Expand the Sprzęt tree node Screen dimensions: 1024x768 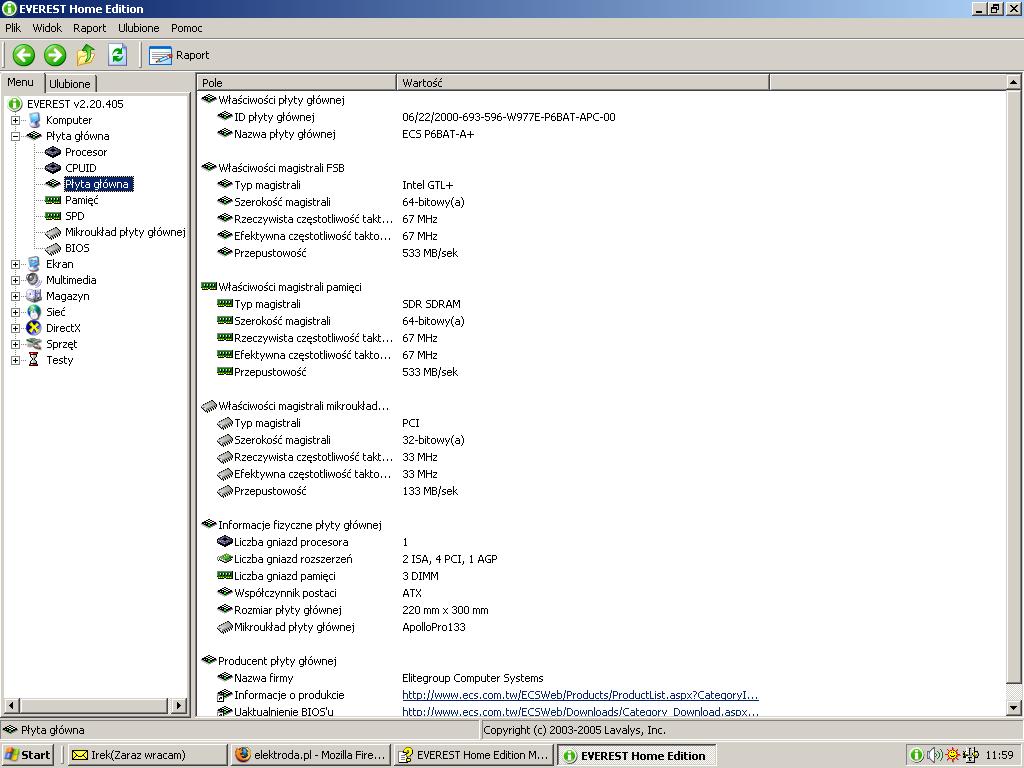(x=15, y=344)
